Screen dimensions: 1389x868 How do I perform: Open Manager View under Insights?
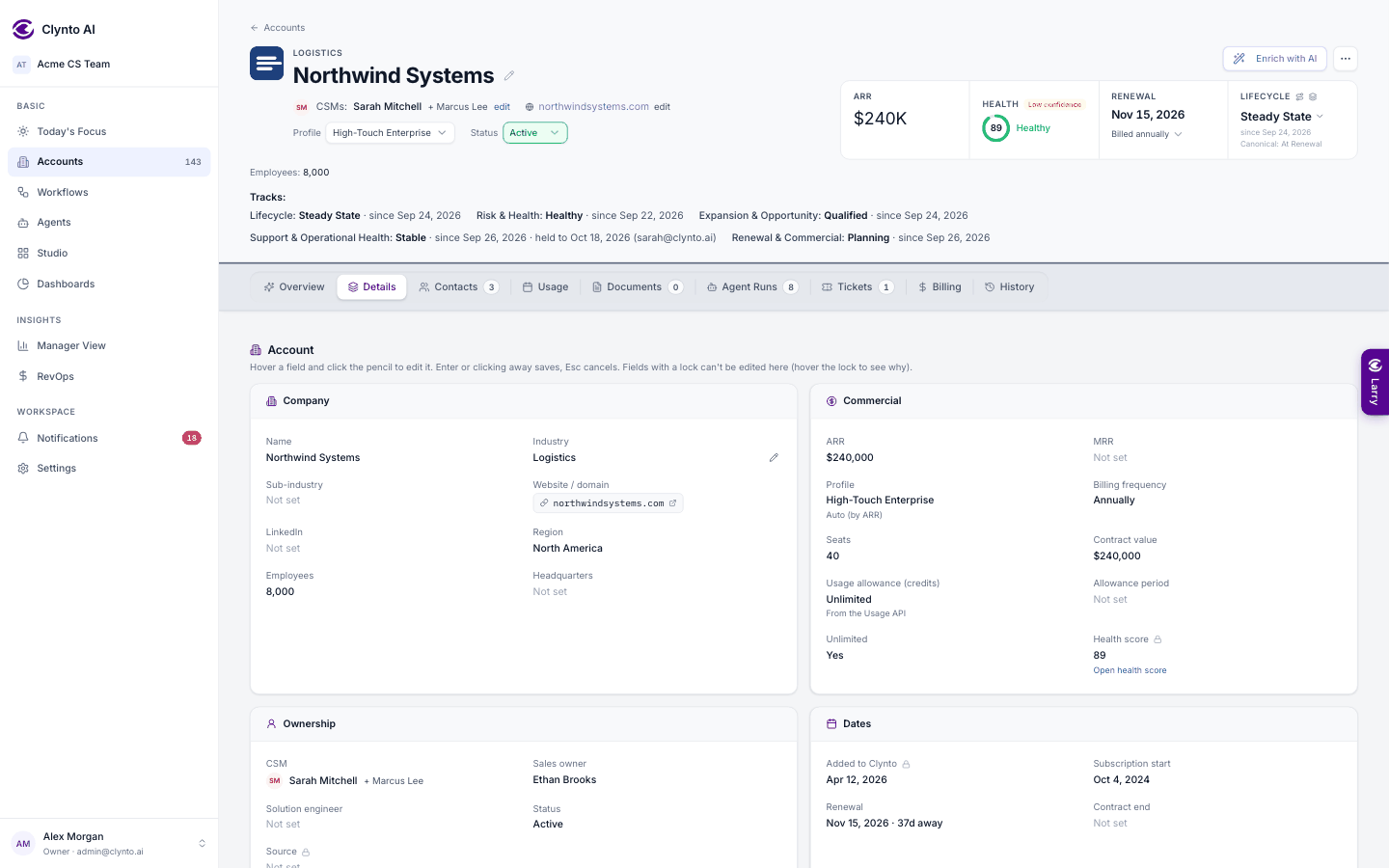[109, 345]
